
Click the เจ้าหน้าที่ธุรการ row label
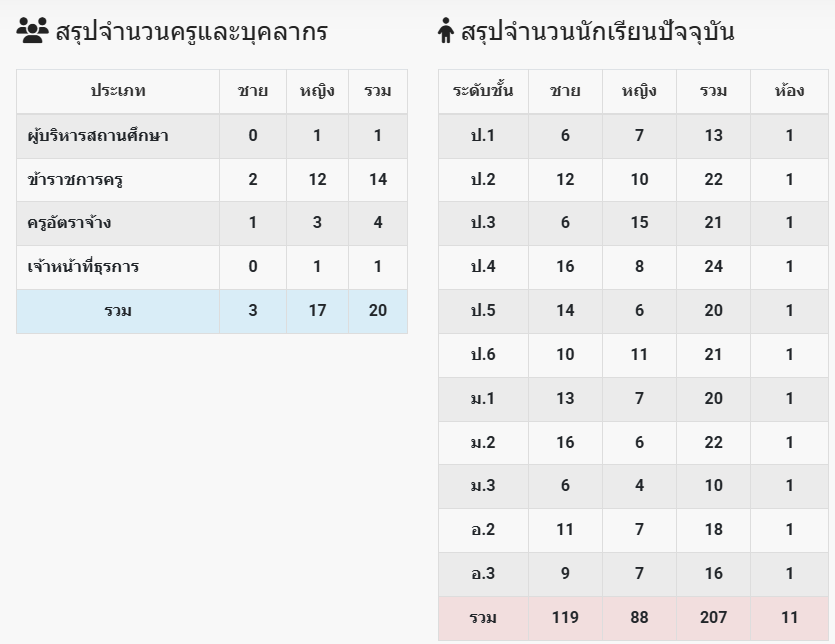[x=83, y=267]
